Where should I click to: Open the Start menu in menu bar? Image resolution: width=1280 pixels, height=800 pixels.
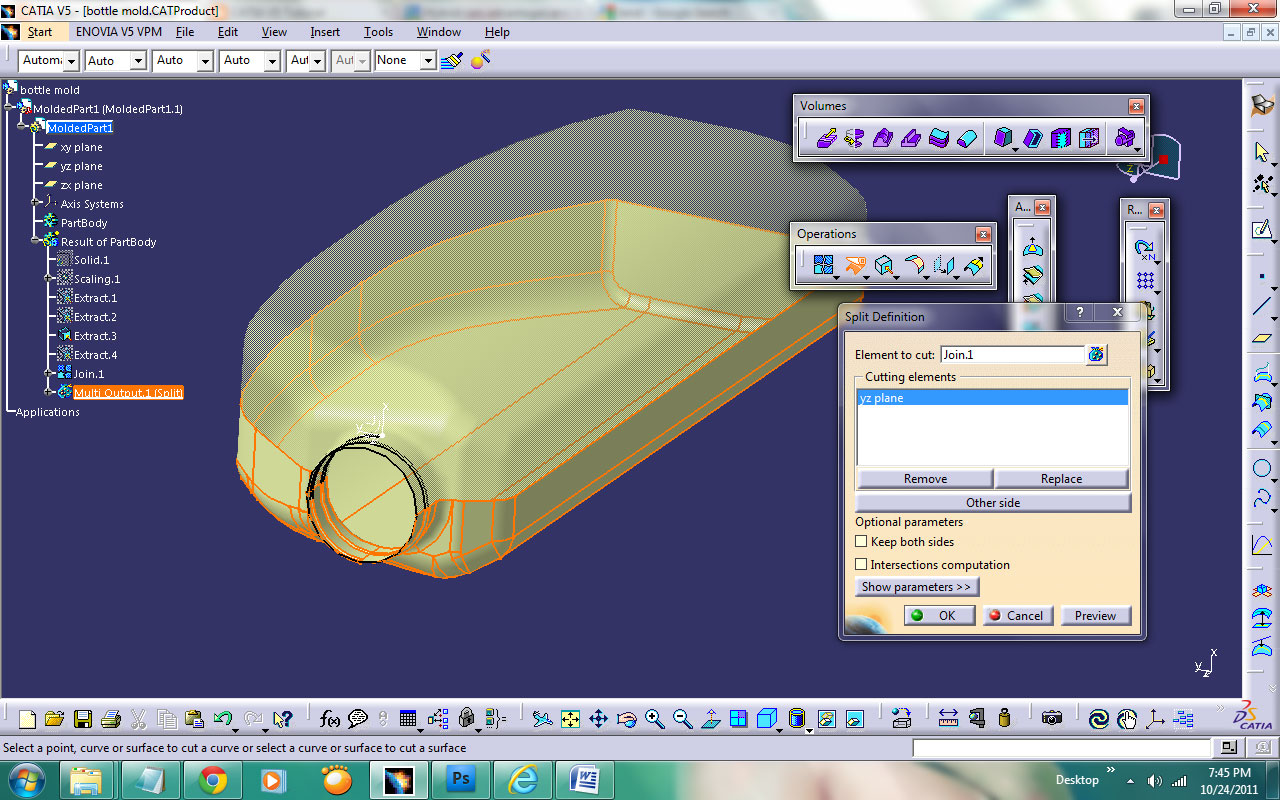[x=40, y=32]
